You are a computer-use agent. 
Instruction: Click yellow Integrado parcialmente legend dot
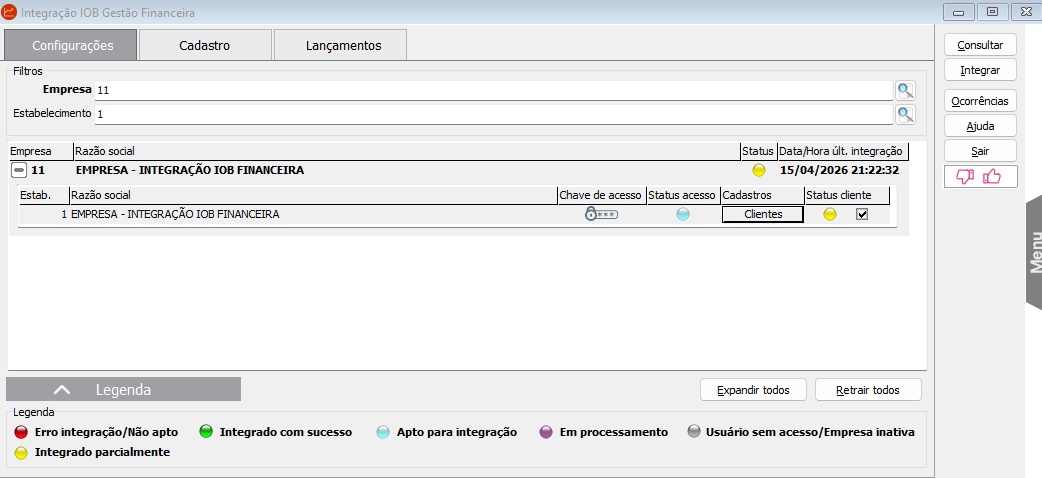21,453
